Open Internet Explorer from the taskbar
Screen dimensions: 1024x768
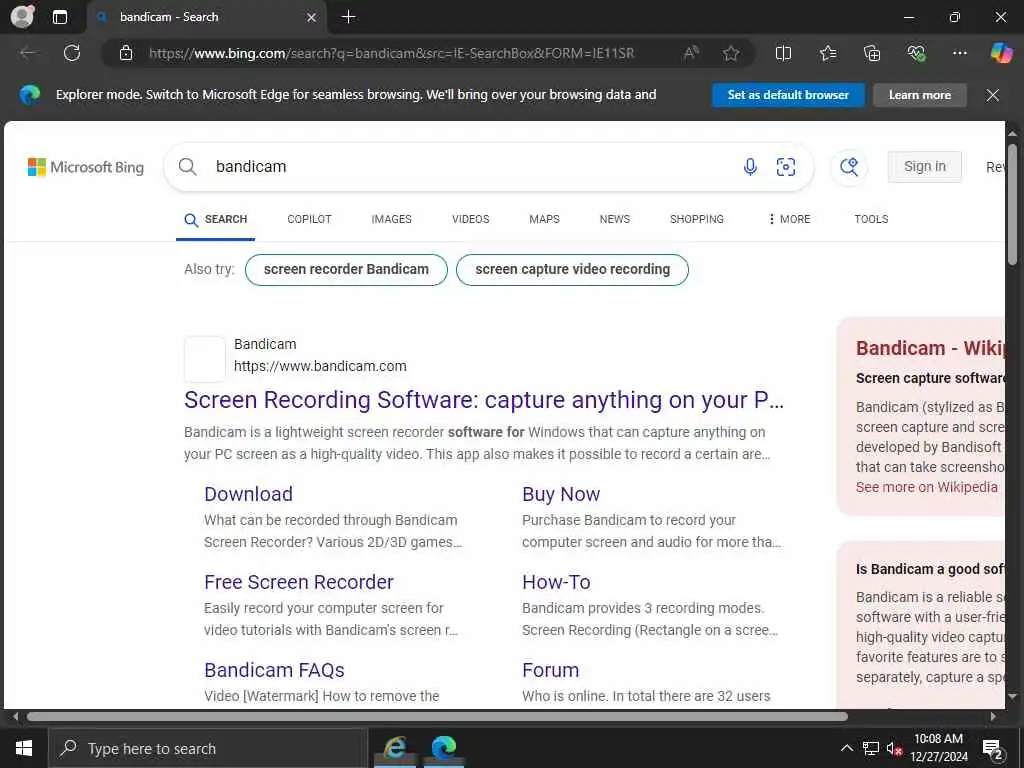click(x=395, y=748)
